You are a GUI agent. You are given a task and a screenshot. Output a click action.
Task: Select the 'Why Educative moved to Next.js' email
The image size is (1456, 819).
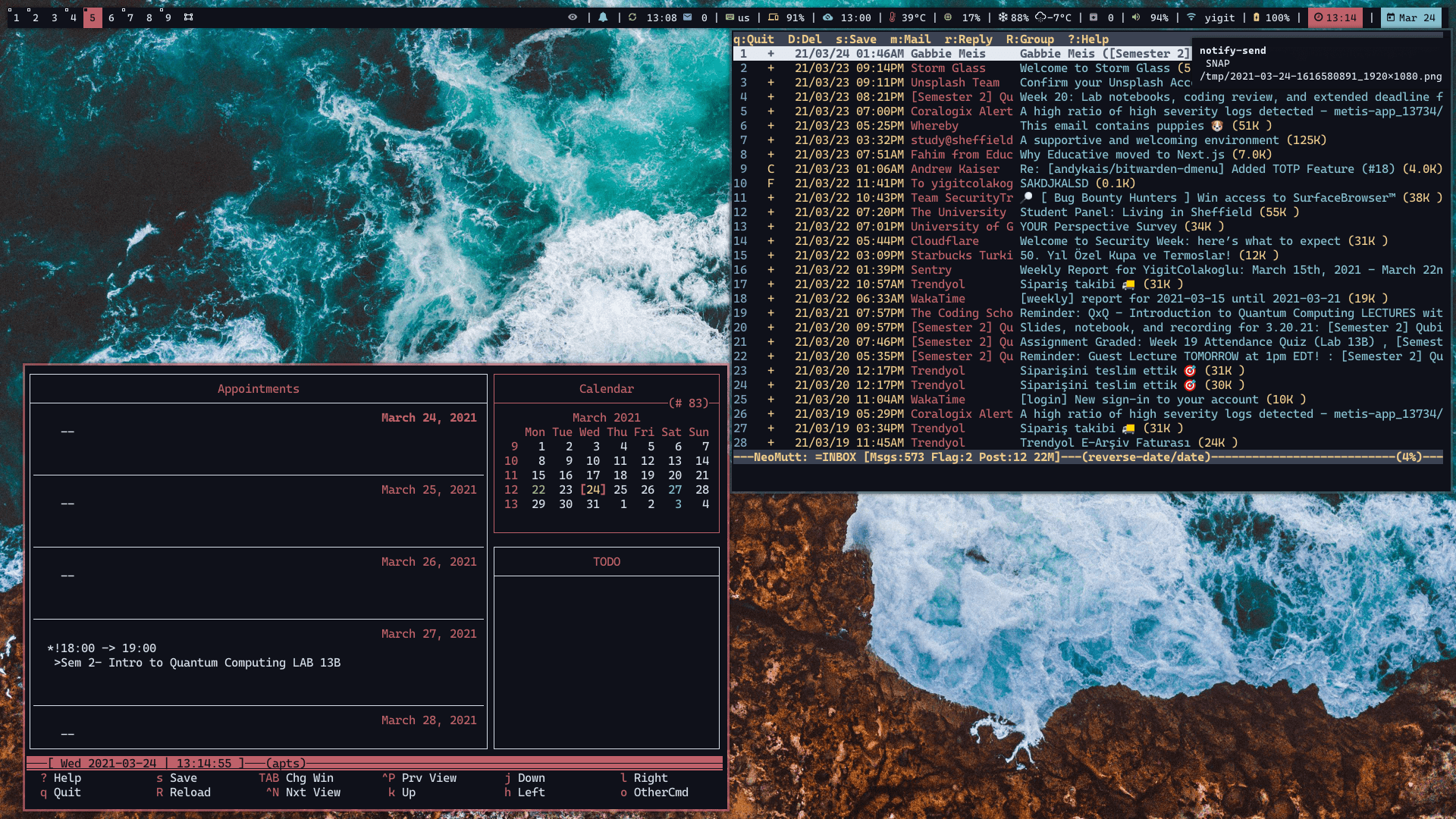pos(1088,155)
